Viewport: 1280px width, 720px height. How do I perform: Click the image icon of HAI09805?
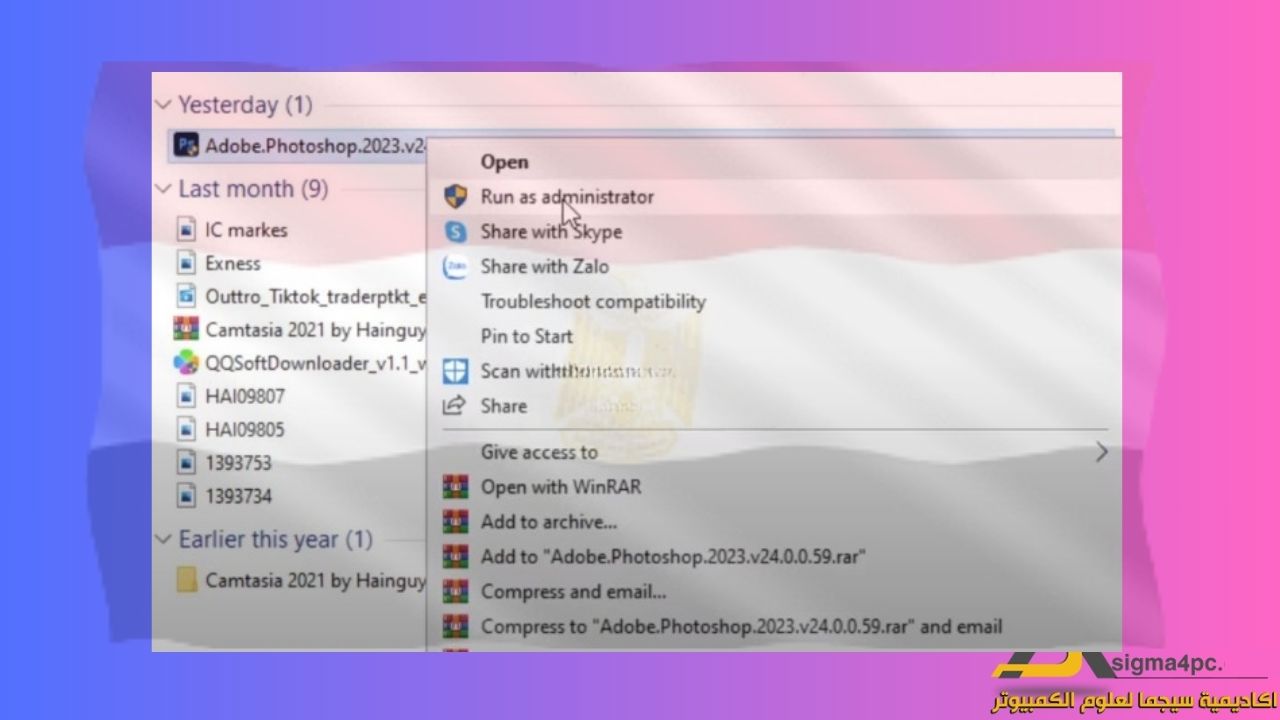click(186, 429)
